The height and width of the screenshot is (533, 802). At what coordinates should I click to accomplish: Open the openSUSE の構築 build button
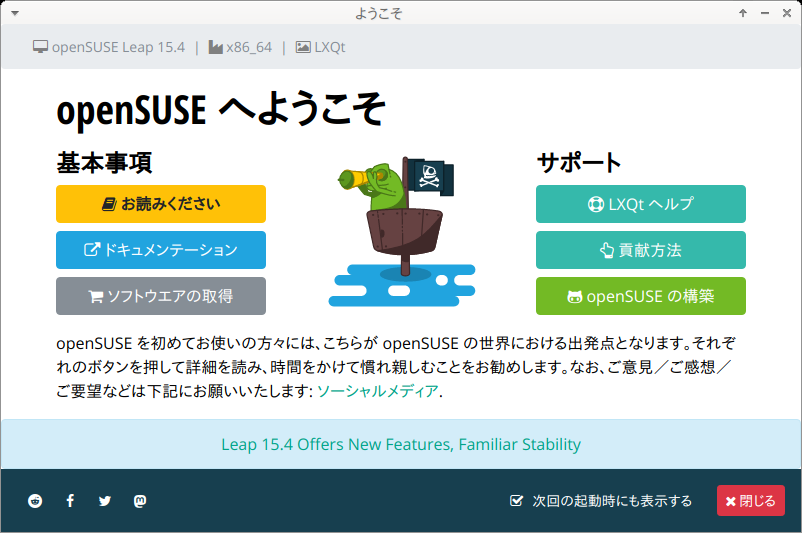pyautogui.click(x=640, y=296)
